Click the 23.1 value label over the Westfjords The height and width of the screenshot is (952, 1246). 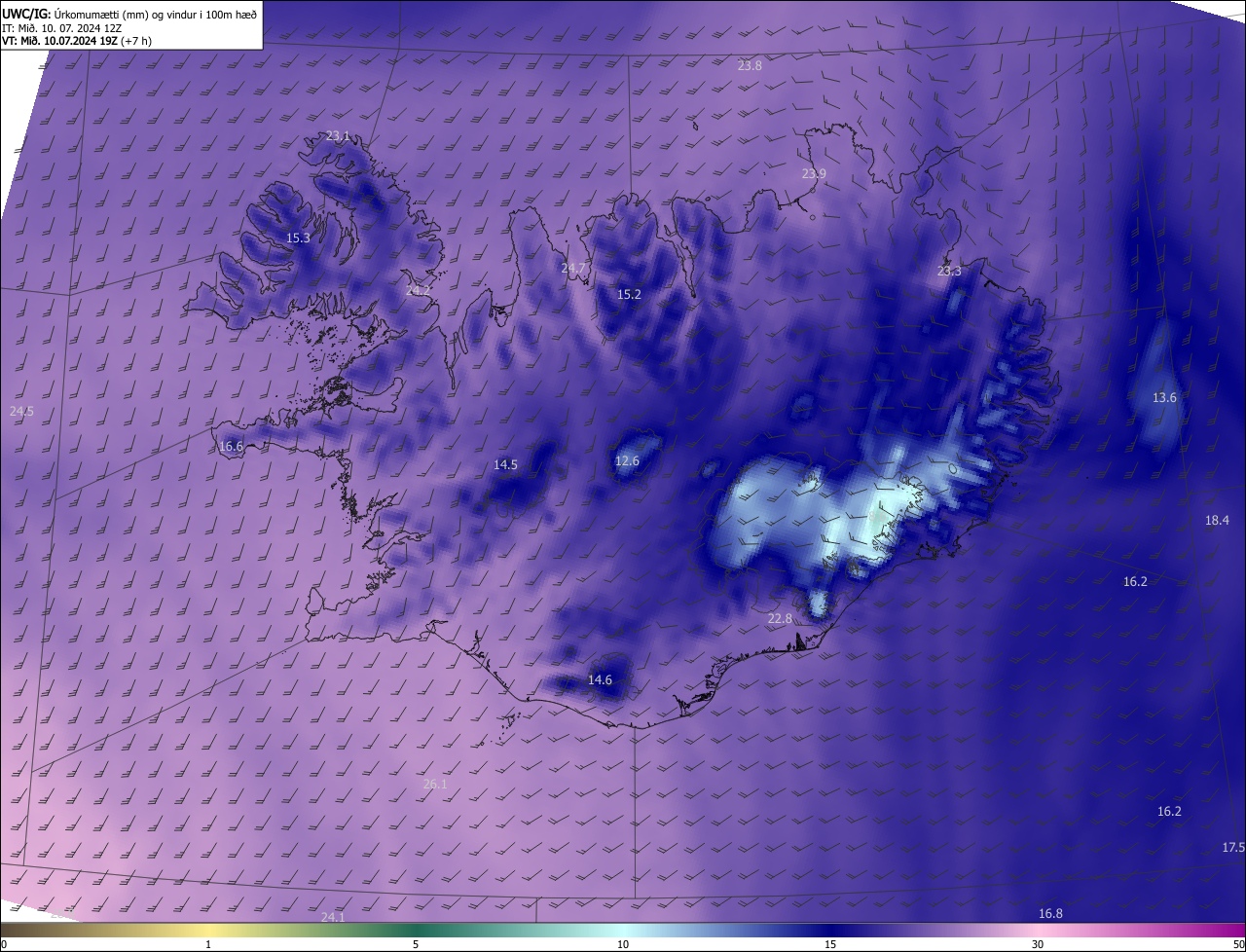coord(338,136)
